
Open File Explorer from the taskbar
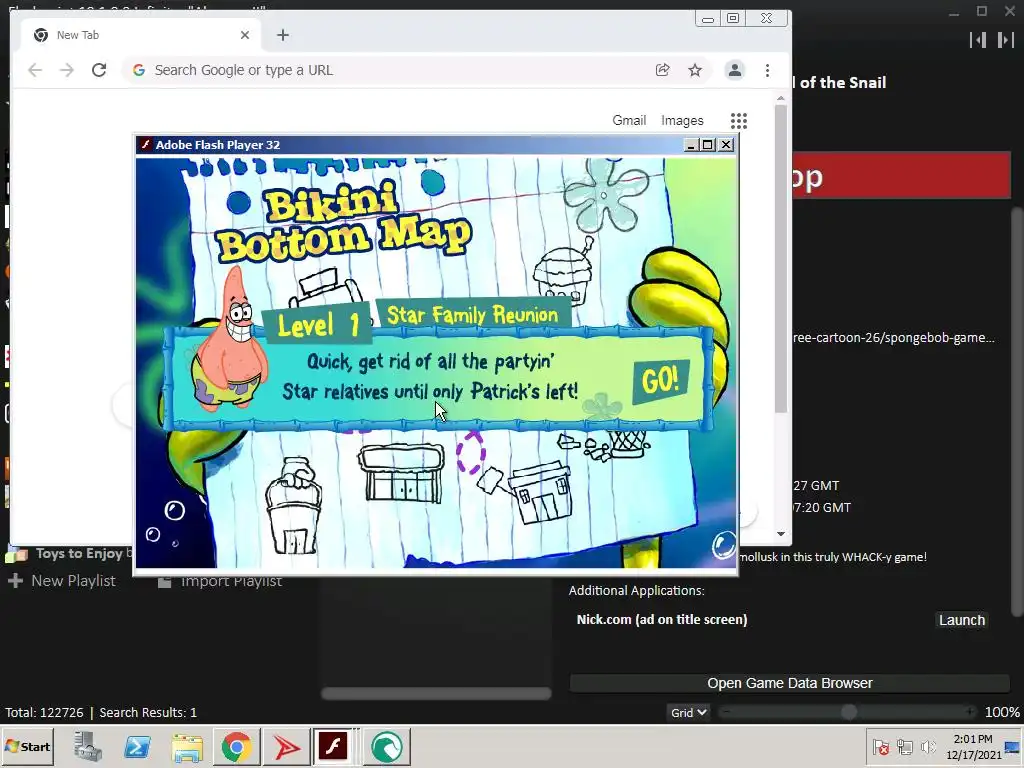(187, 746)
